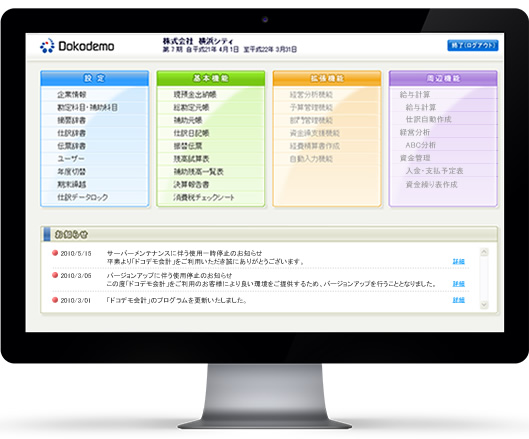529x439 pixels.
Task: Open the 補助残高一覧表 report
Action: (x=198, y=172)
